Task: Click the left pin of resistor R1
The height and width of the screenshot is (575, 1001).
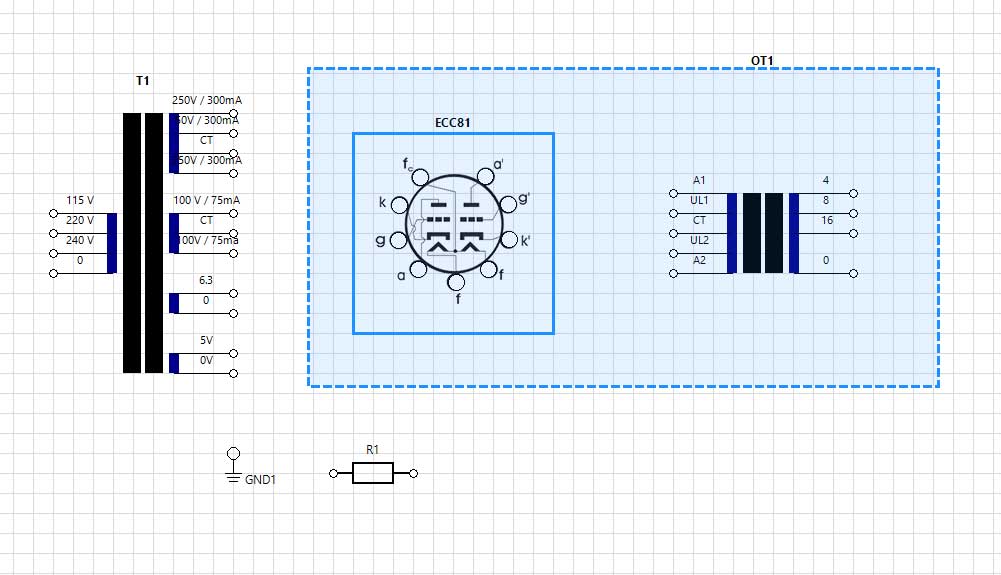Action: coord(333,473)
